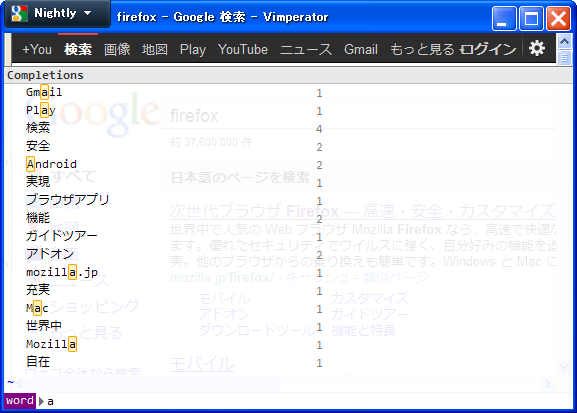
Task: Open YouTube in the Google bar
Action: point(243,49)
